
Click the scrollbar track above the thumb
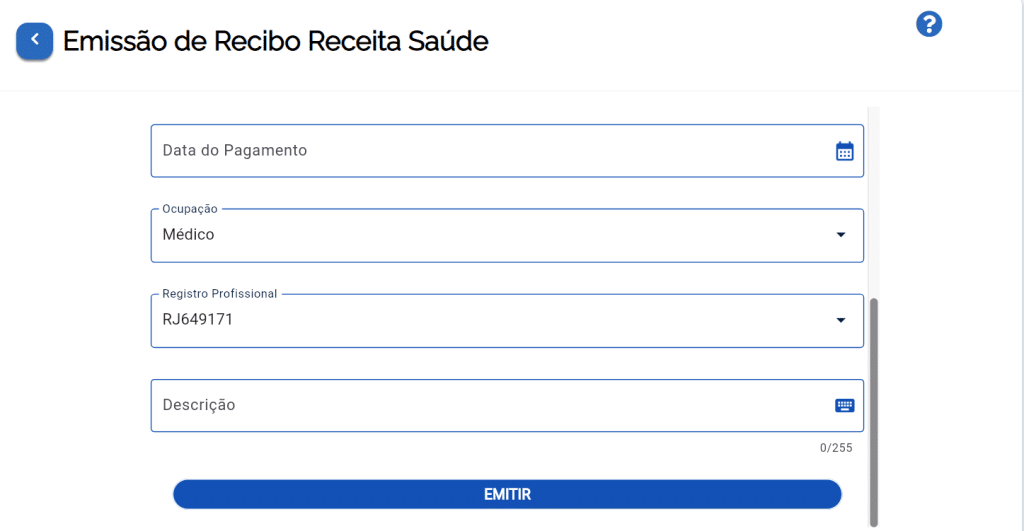(873, 200)
